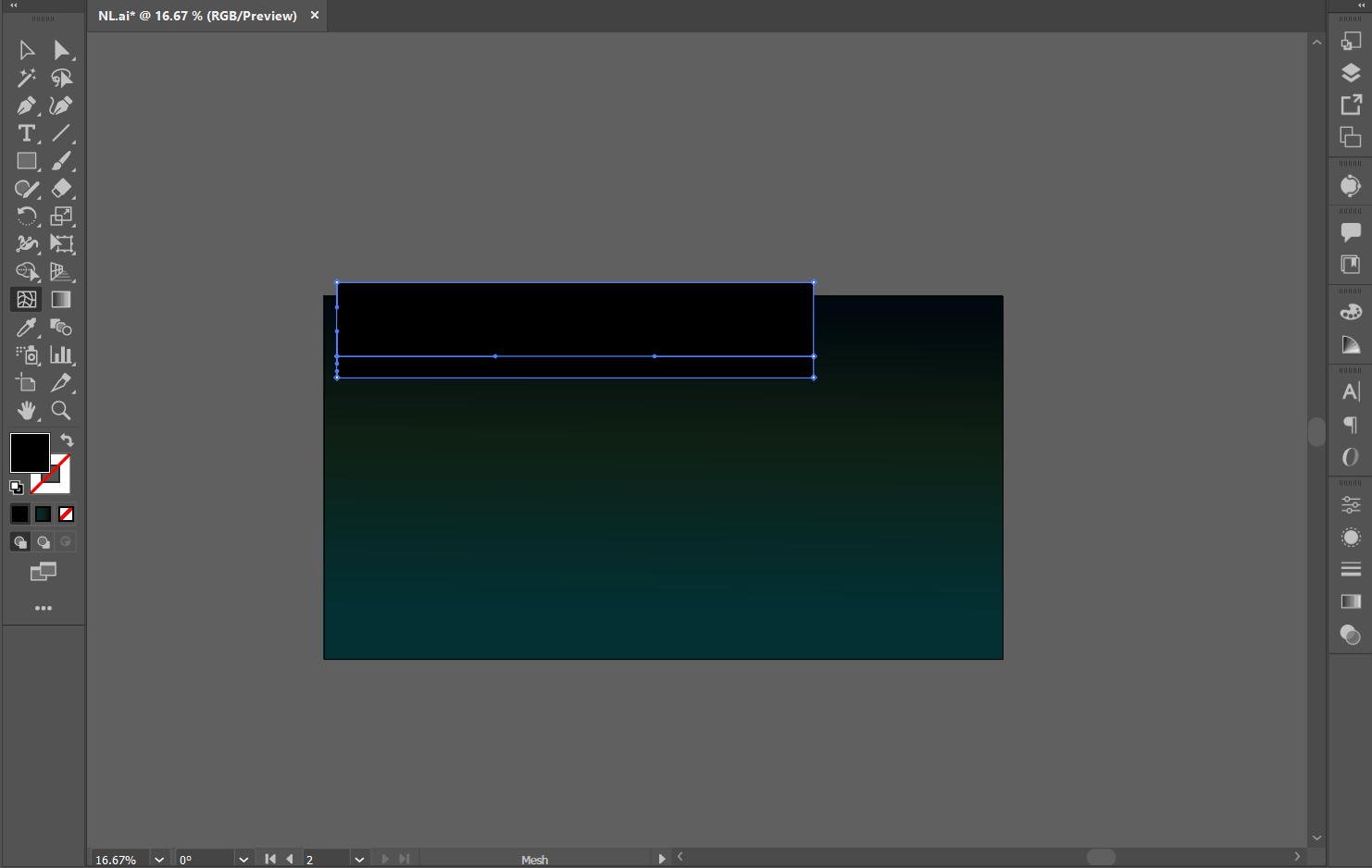Image resolution: width=1372 pixels, height=868 pixels.
Task: Close the NL.ai document tab
Action: click(x=315, y=15)
